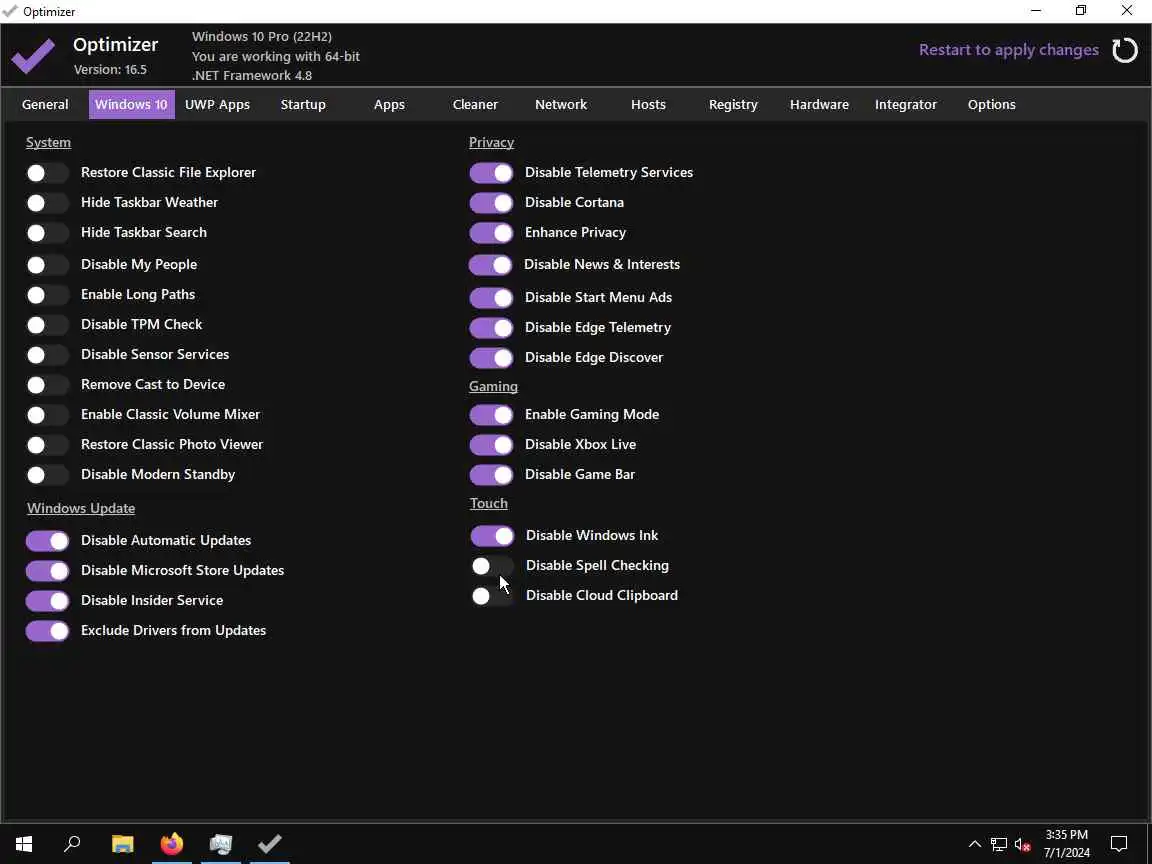Screen dimensions: 1152x864
Task: Show hidden system tray icons
Action: click(974, 844)
